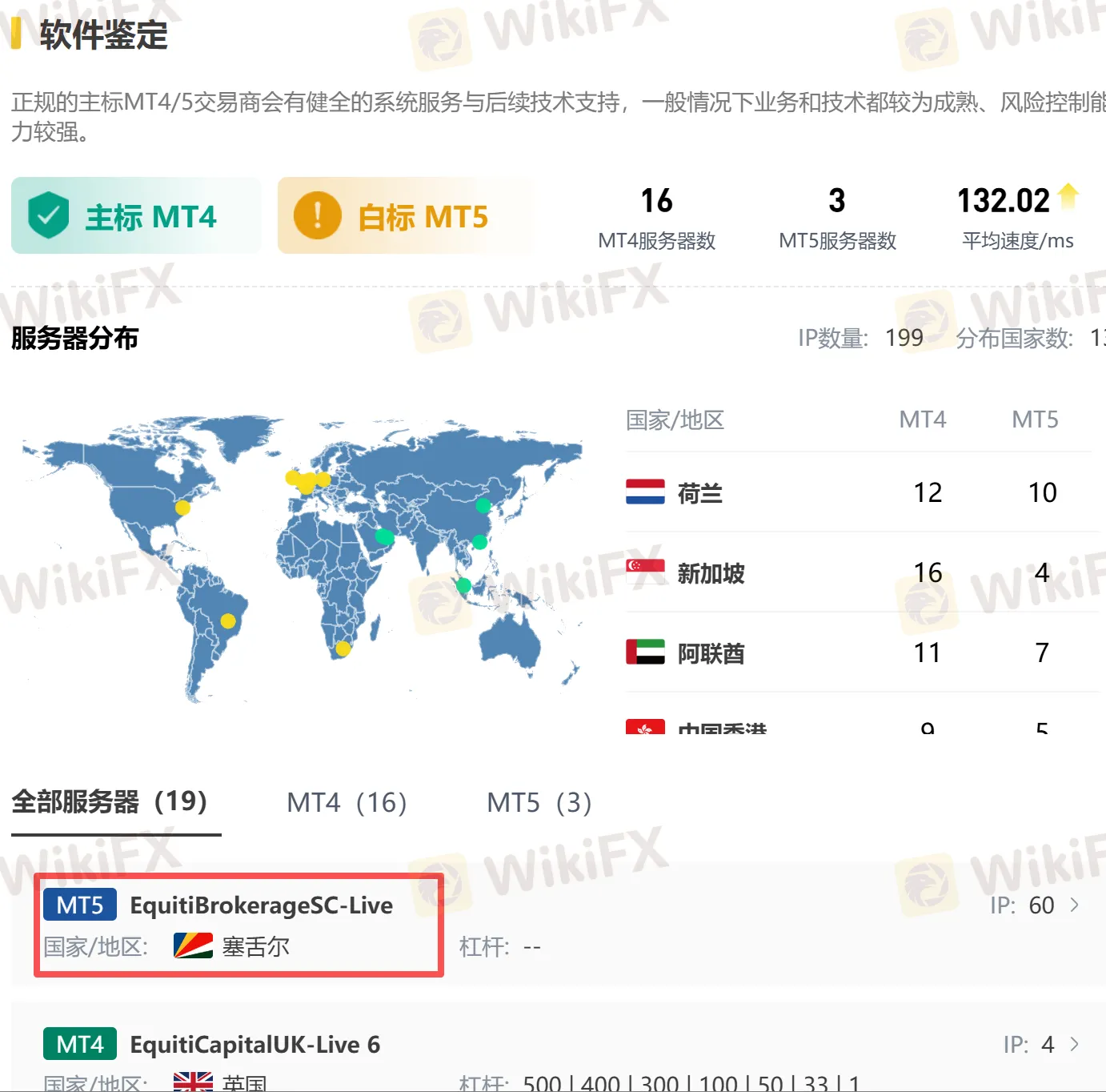The image size is (1106, 1092).
Task: Click the 分布国家数 label
Action: pos(1015,338)
